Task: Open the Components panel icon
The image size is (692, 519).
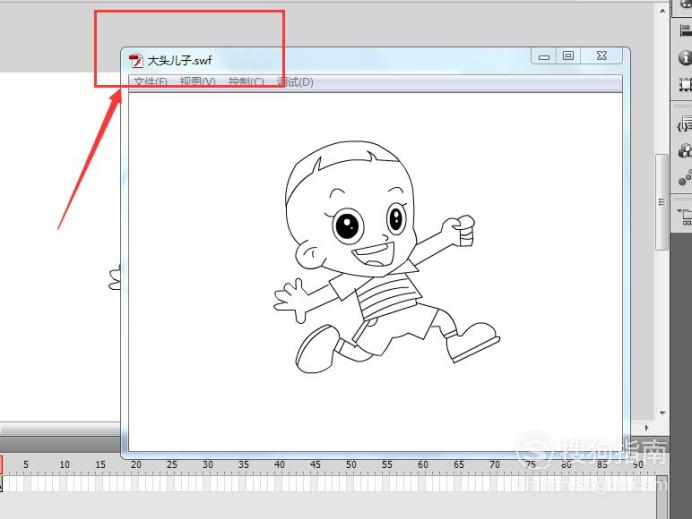Action: tap(685, 151)
